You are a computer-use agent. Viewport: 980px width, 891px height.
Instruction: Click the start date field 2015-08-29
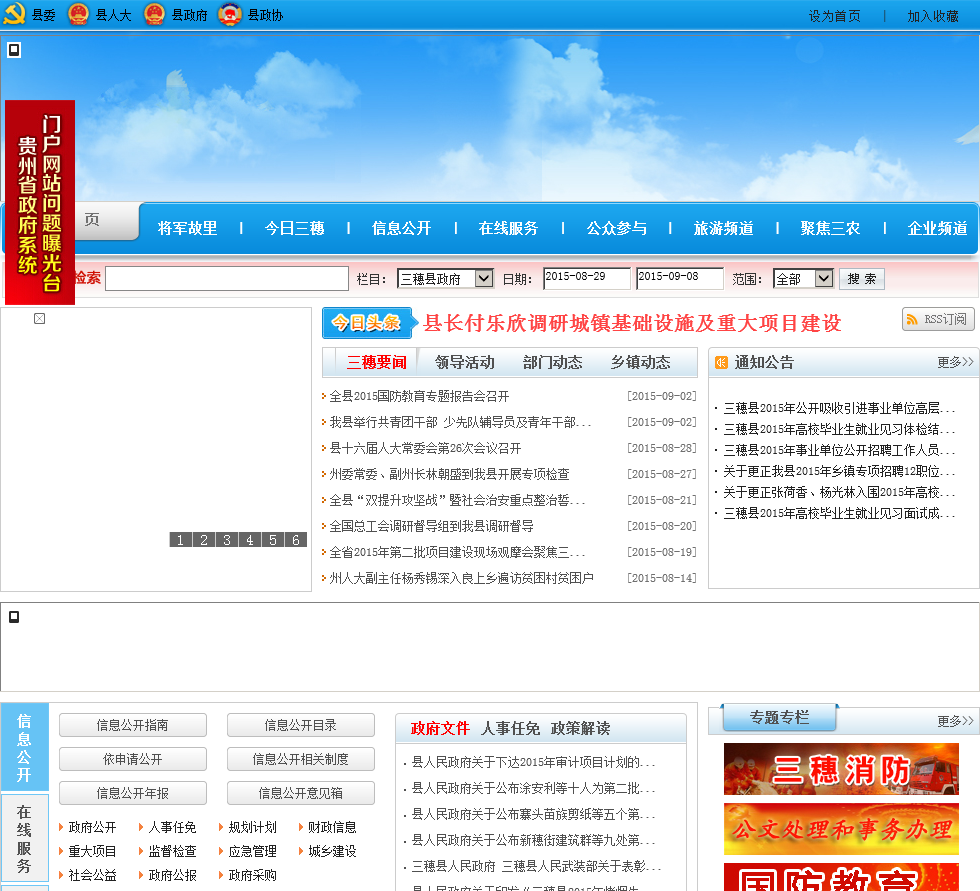[x=587, y=278]
